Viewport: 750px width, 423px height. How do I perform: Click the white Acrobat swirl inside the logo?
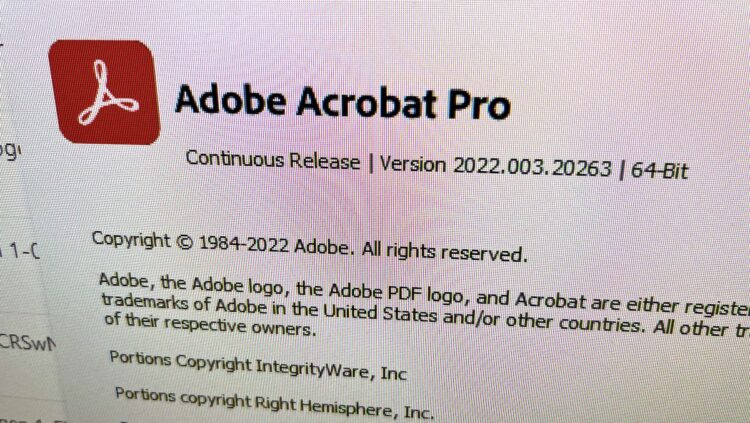109,93
